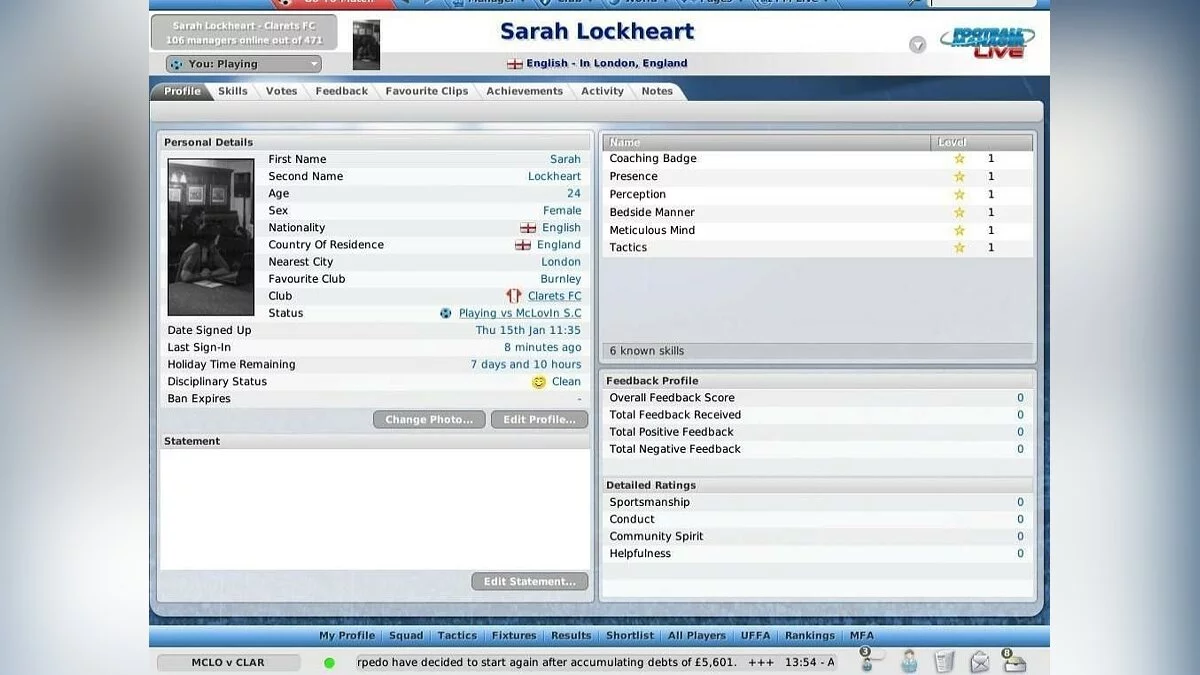The height and width of the screenshot is (675, 1200).
Task: Go to My Profile in the bottom bar
Action: pos(347,636)
